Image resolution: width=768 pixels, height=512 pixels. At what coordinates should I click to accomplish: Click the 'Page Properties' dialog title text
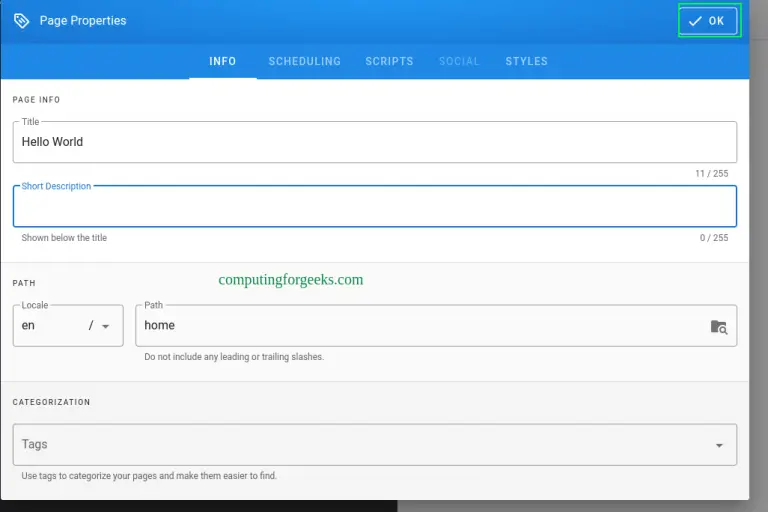point(83,20)
